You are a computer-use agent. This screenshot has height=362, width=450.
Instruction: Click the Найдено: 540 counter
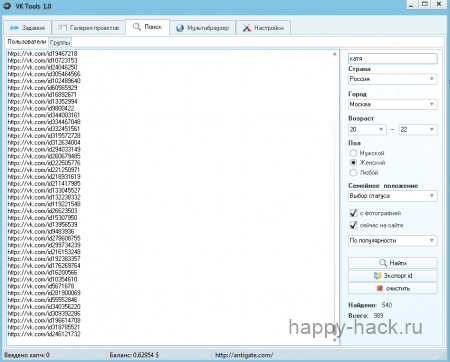click(370, 305)
